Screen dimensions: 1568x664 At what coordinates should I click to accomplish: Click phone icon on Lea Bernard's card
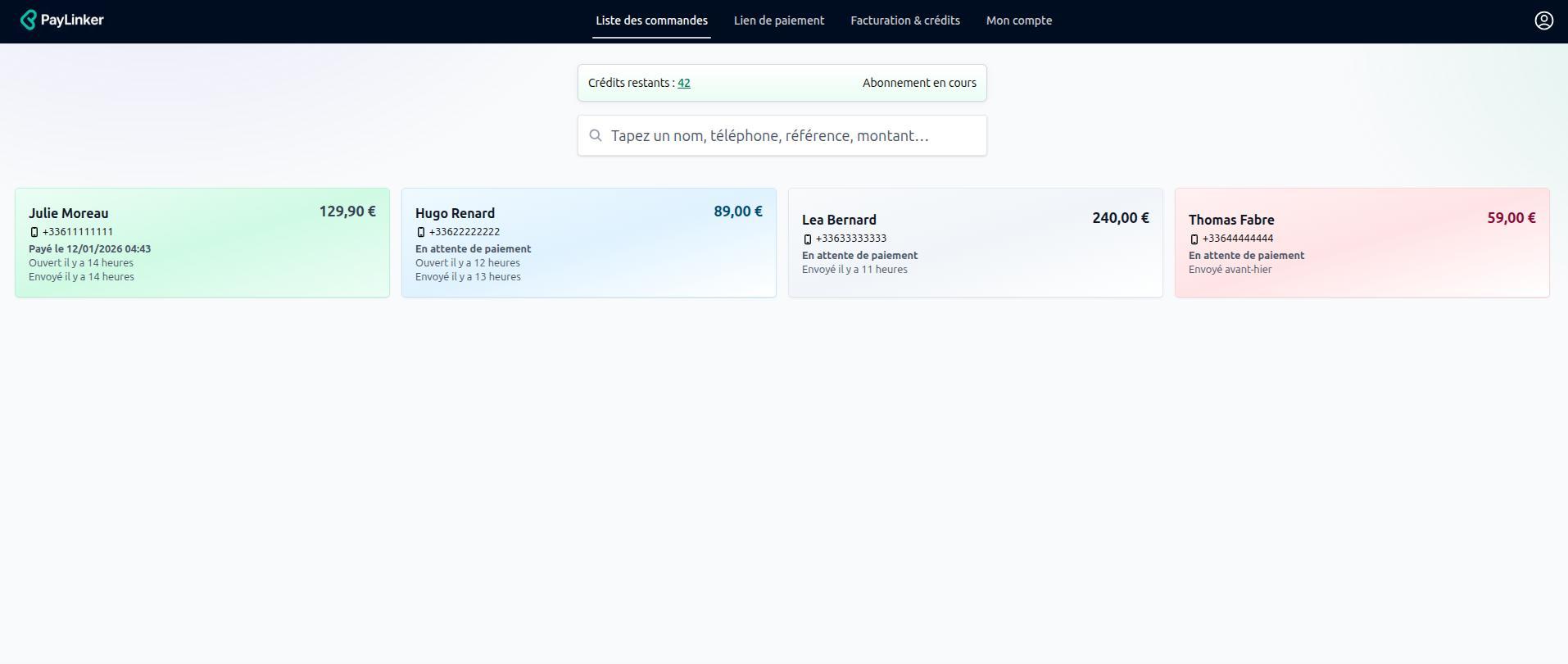[808, 239]
